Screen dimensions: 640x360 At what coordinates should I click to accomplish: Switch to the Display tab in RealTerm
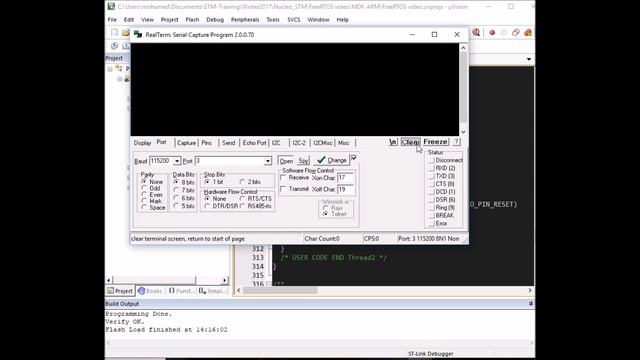(x=142, y=143)
